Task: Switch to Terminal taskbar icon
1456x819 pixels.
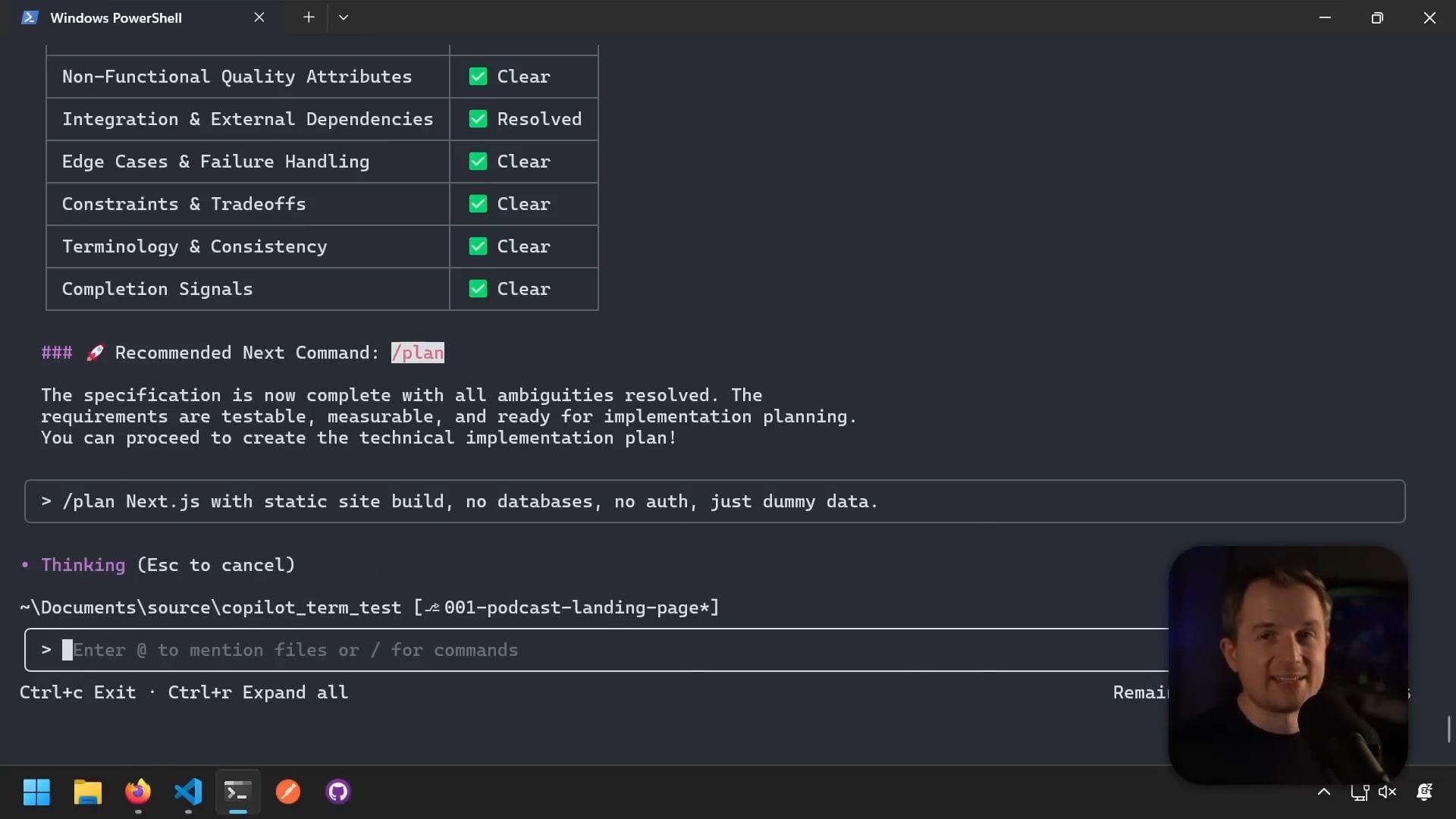Action: (237, 792)
